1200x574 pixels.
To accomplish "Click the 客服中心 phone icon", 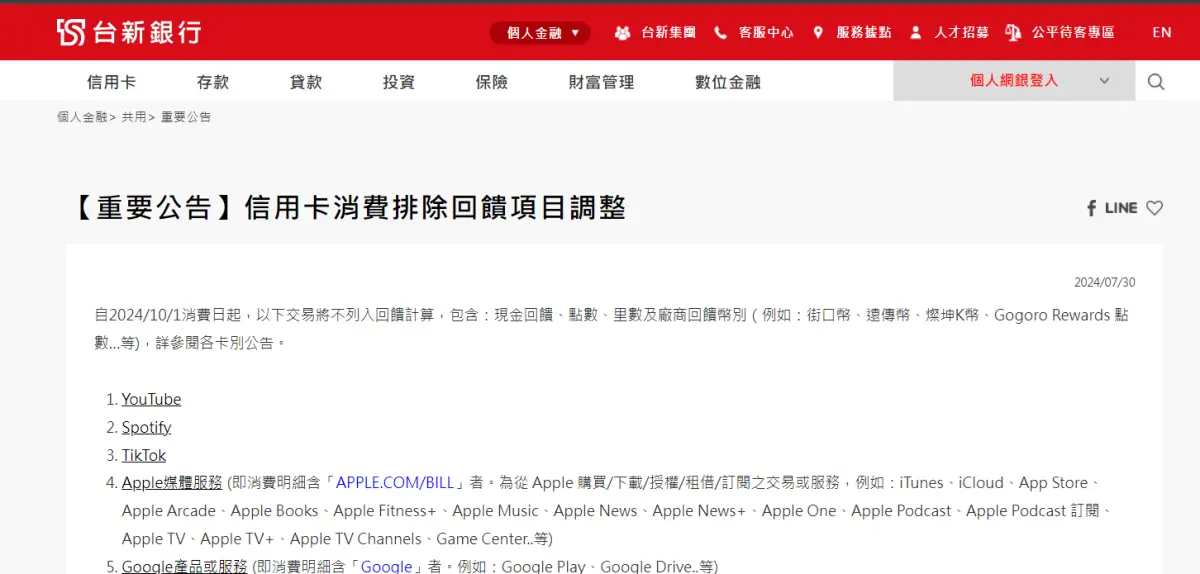I will (720, 33).
